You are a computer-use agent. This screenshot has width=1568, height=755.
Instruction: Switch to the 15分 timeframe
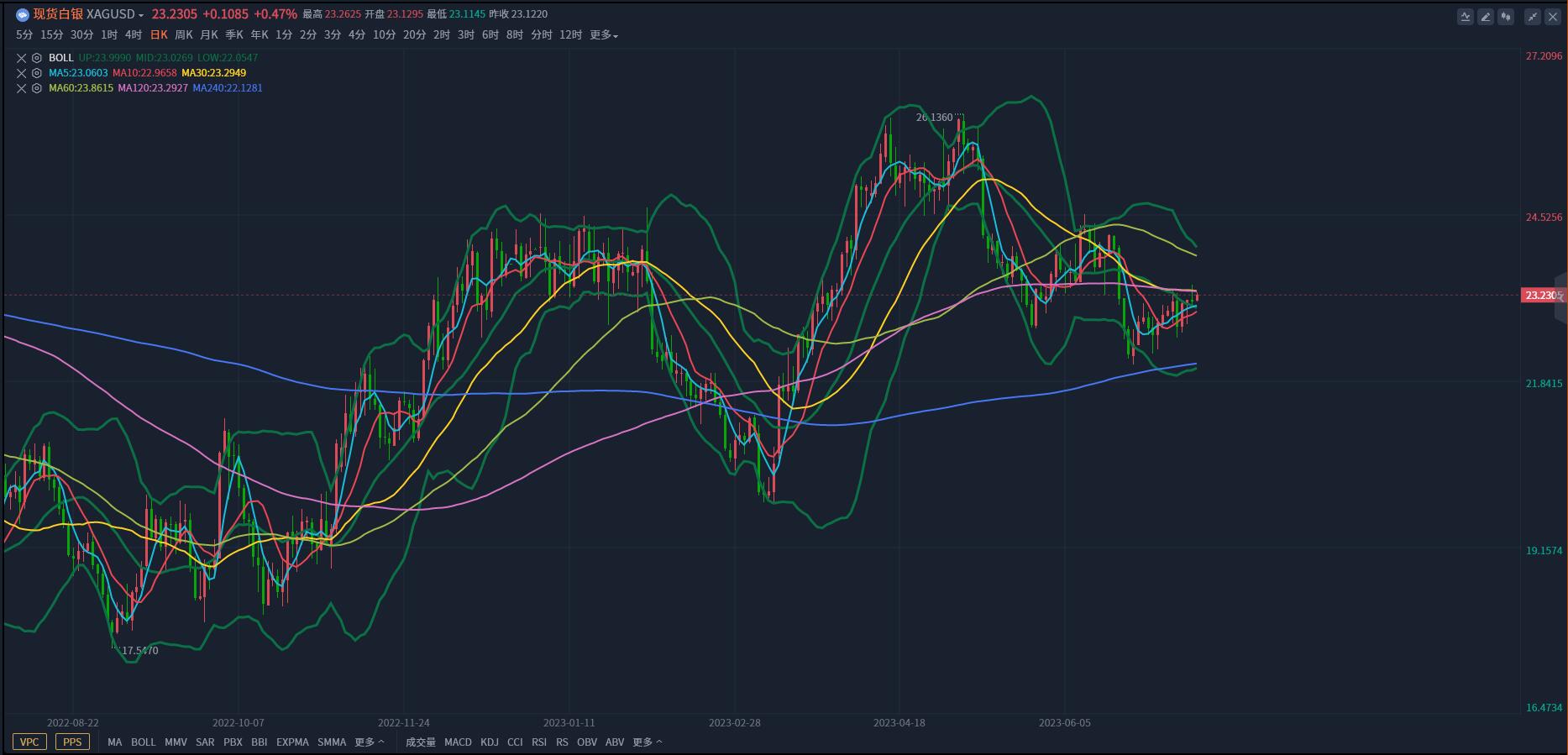click(x=52, y=35)
